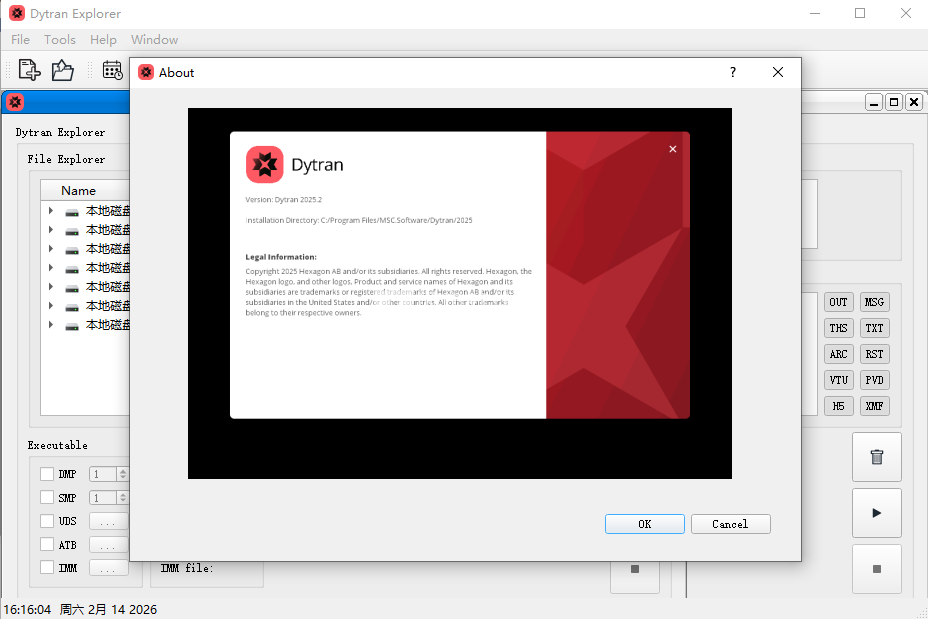Click OK in the About dialog
The height and width of the screenshot is (619, 928).
[x=644, y=524]
